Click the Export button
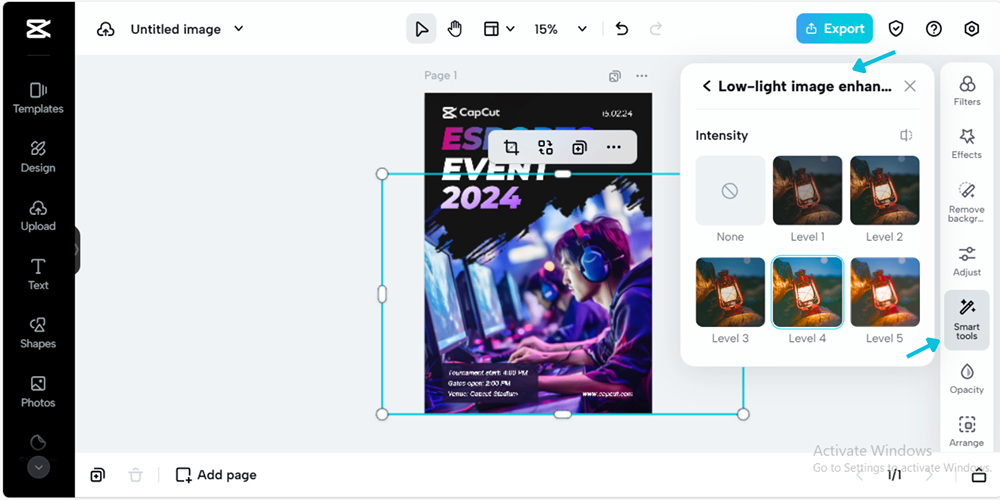Viewport: 1000px width, 500px height. click(834, 29)
